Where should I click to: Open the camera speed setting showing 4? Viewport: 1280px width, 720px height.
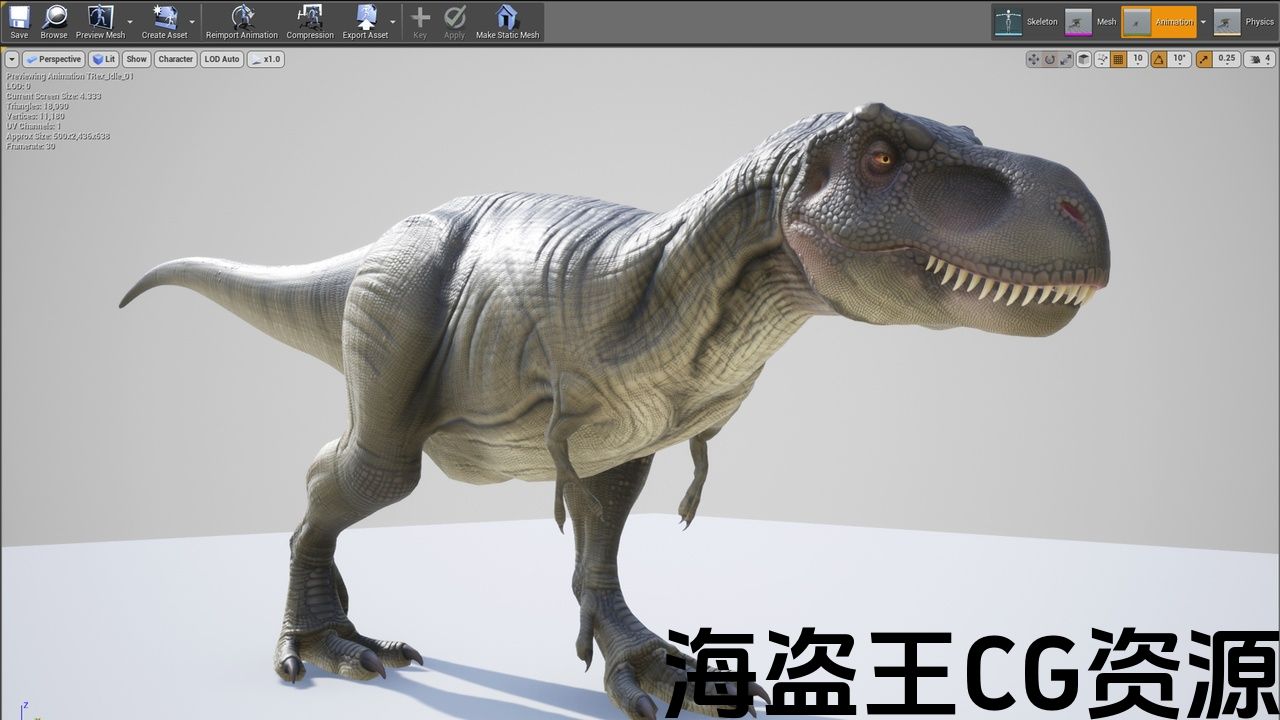coord(1258,59)
